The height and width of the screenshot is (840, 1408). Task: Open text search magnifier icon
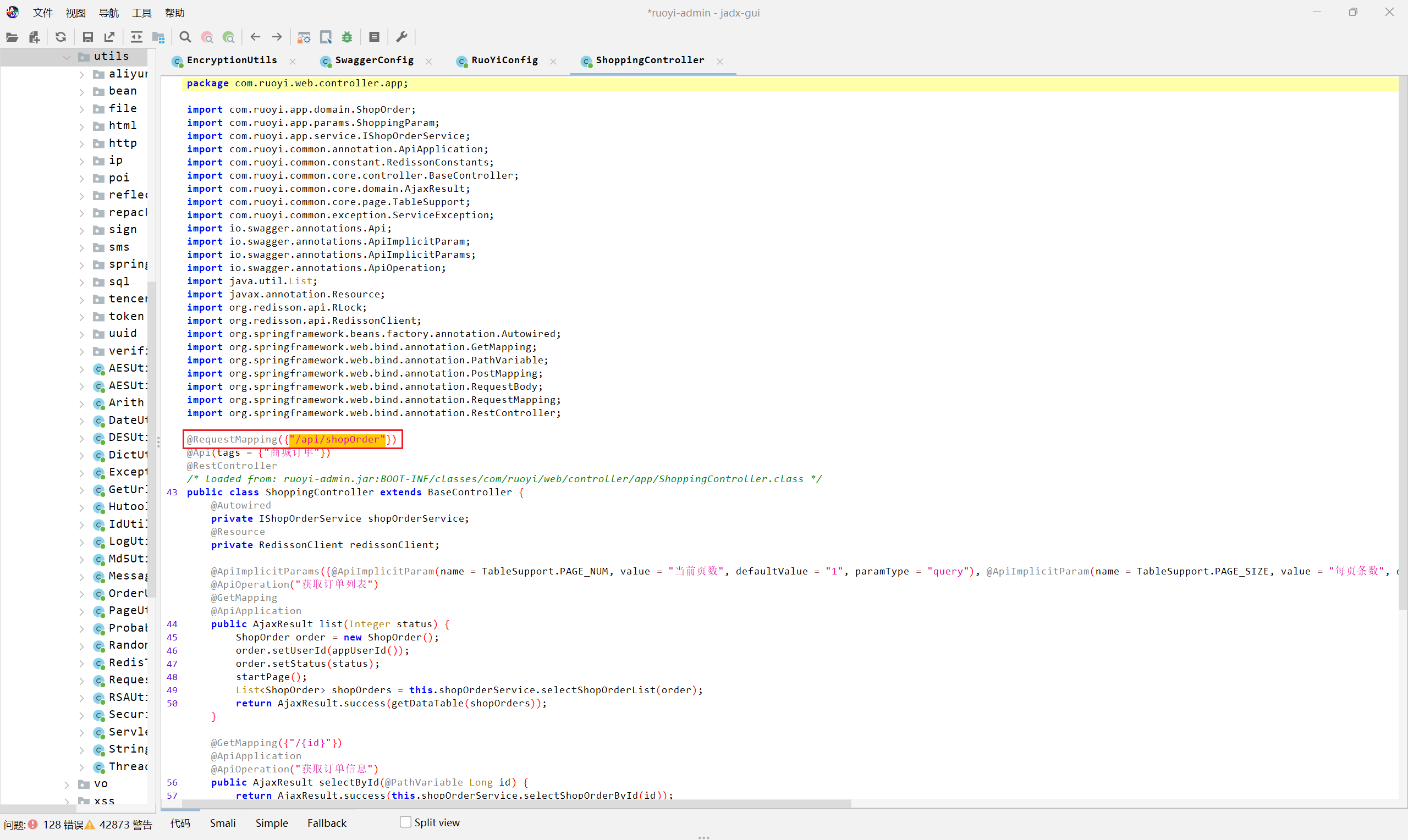click(x=185, y=37)
